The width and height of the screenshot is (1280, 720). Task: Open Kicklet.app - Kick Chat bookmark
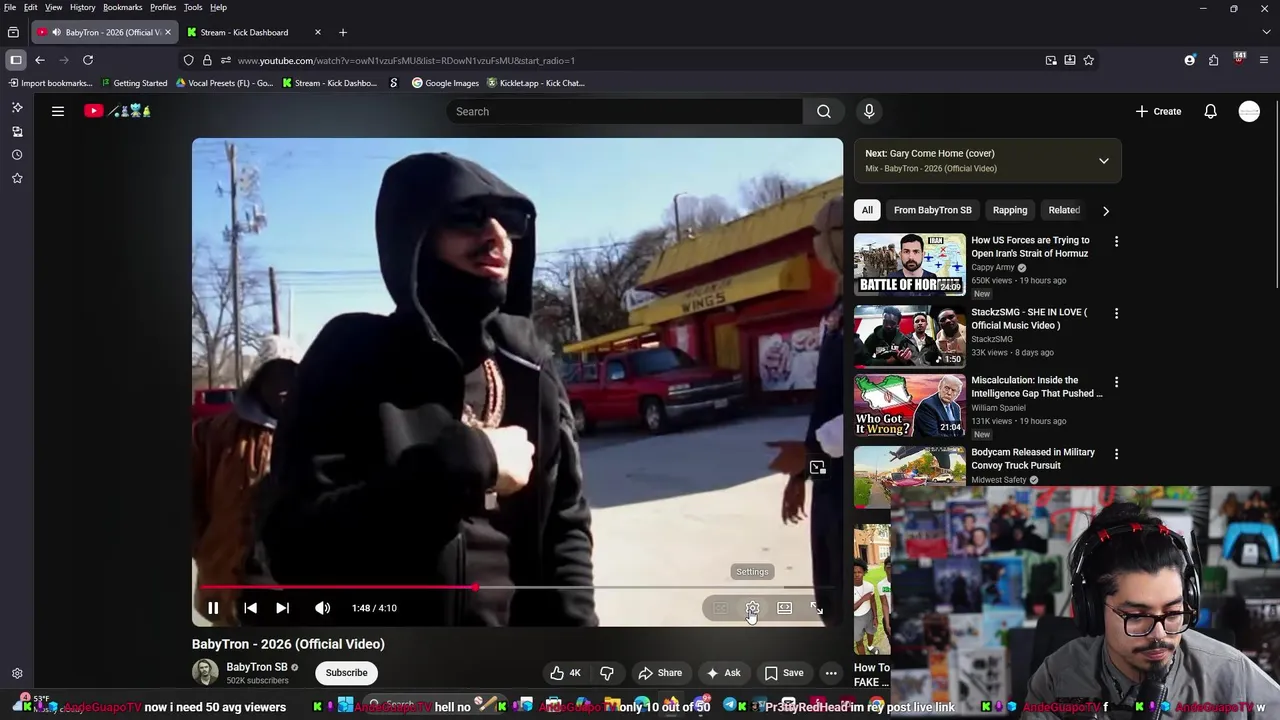(x=535, y=83)
